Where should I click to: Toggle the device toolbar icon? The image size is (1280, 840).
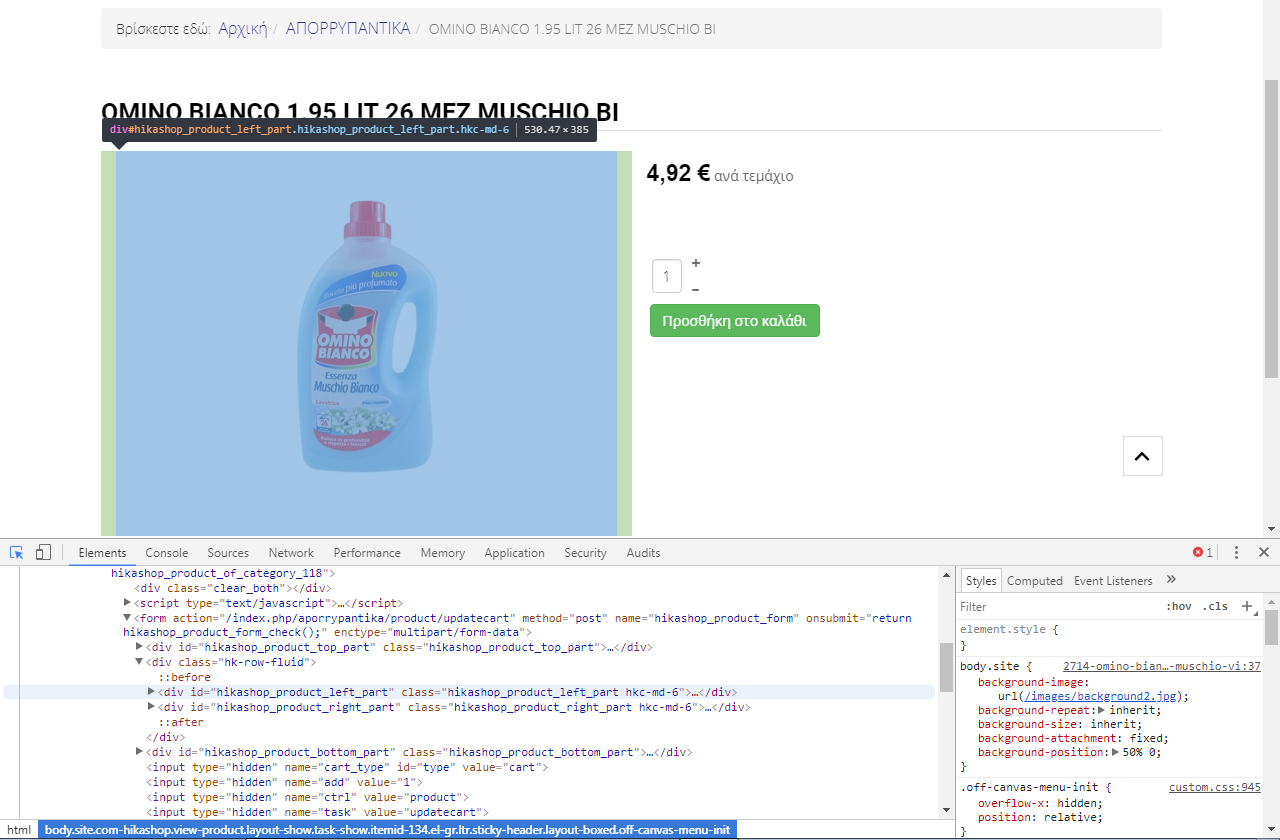pos(43,553)
